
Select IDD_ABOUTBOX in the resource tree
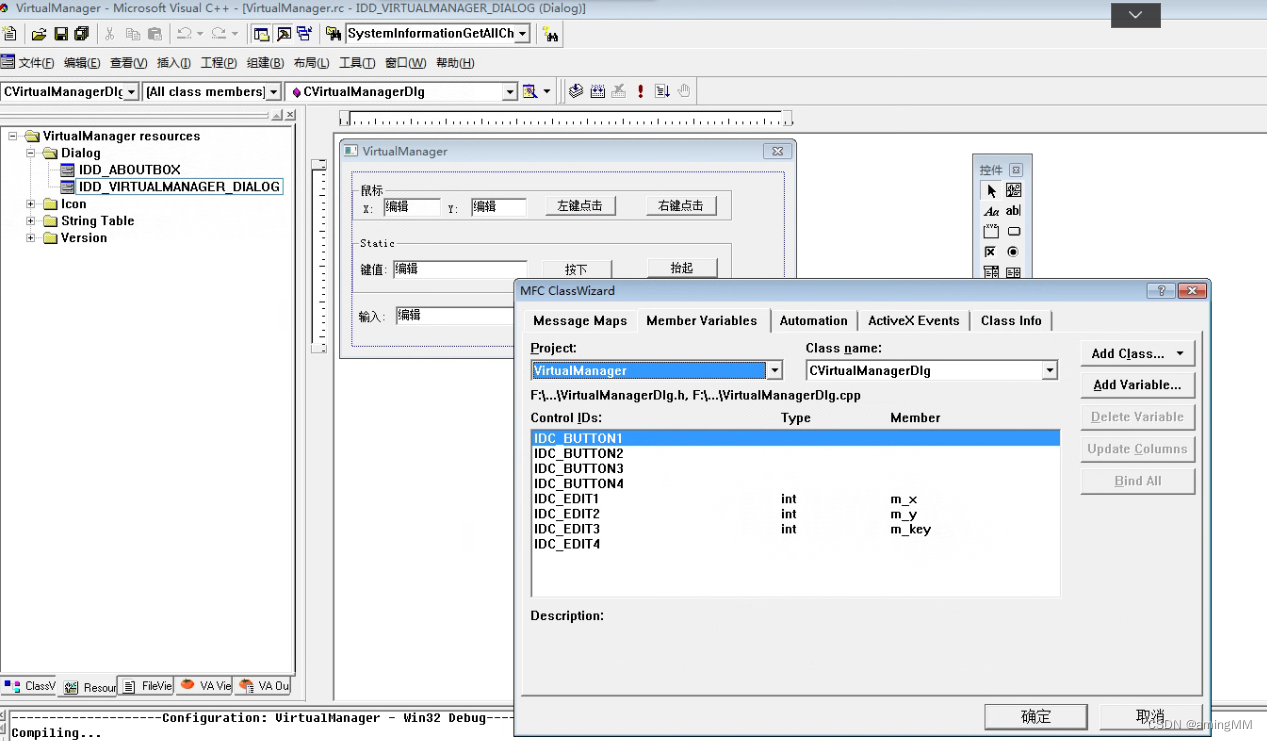pos(130,170)
